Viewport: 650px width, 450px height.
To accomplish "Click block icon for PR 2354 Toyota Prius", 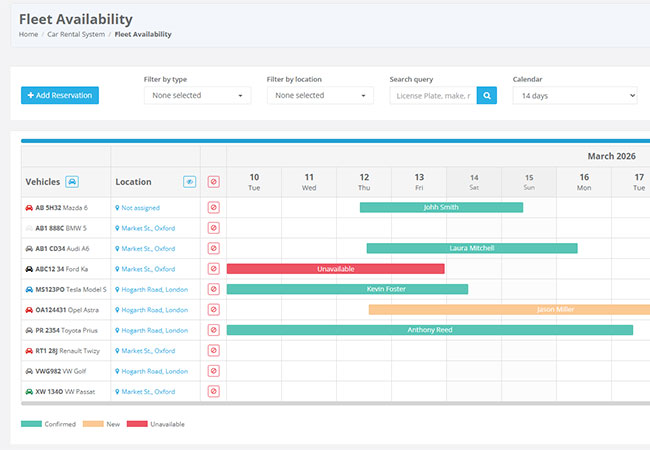I will (213, 330).
